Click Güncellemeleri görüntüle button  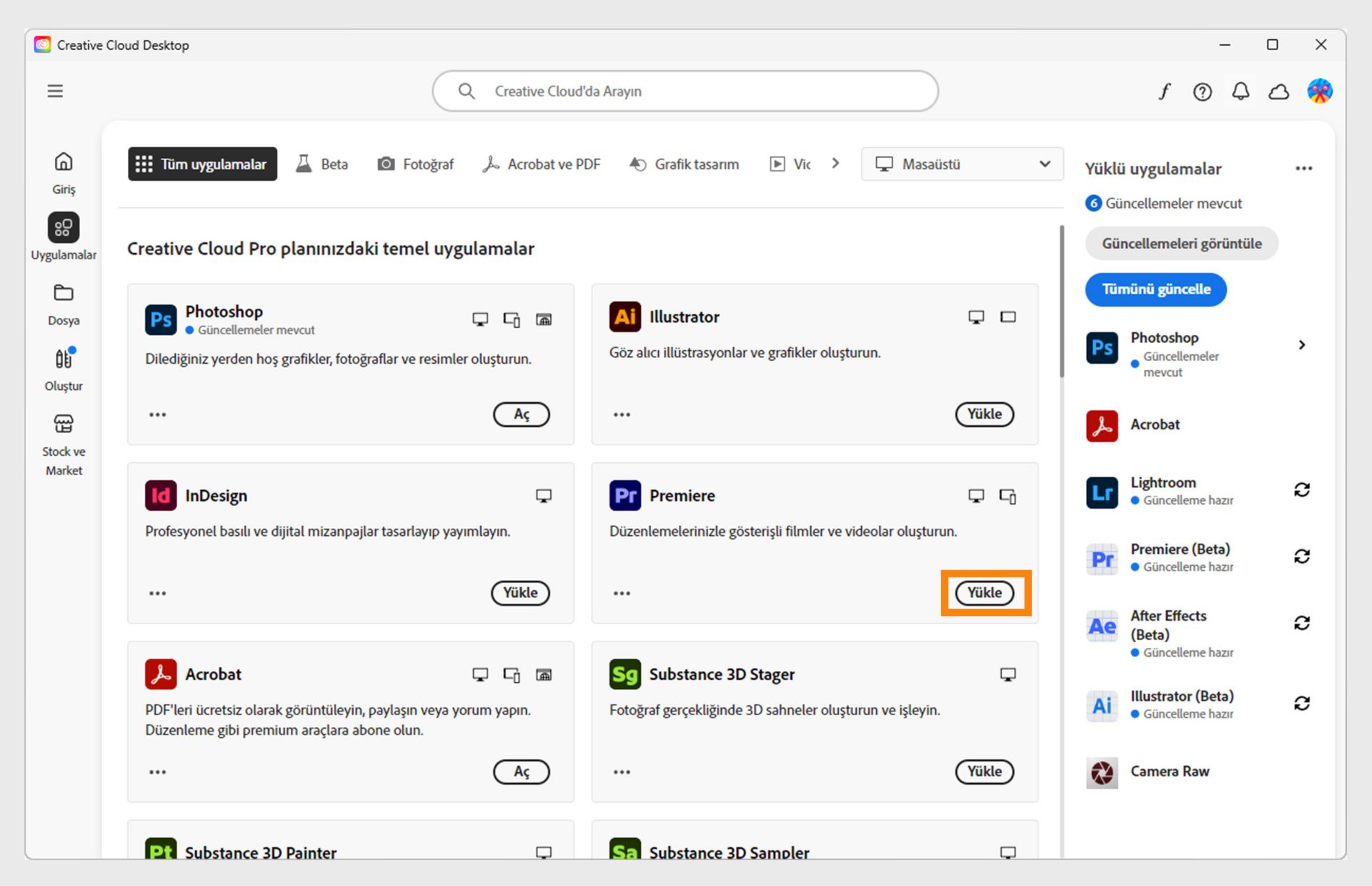click(x=1181, y=244)
